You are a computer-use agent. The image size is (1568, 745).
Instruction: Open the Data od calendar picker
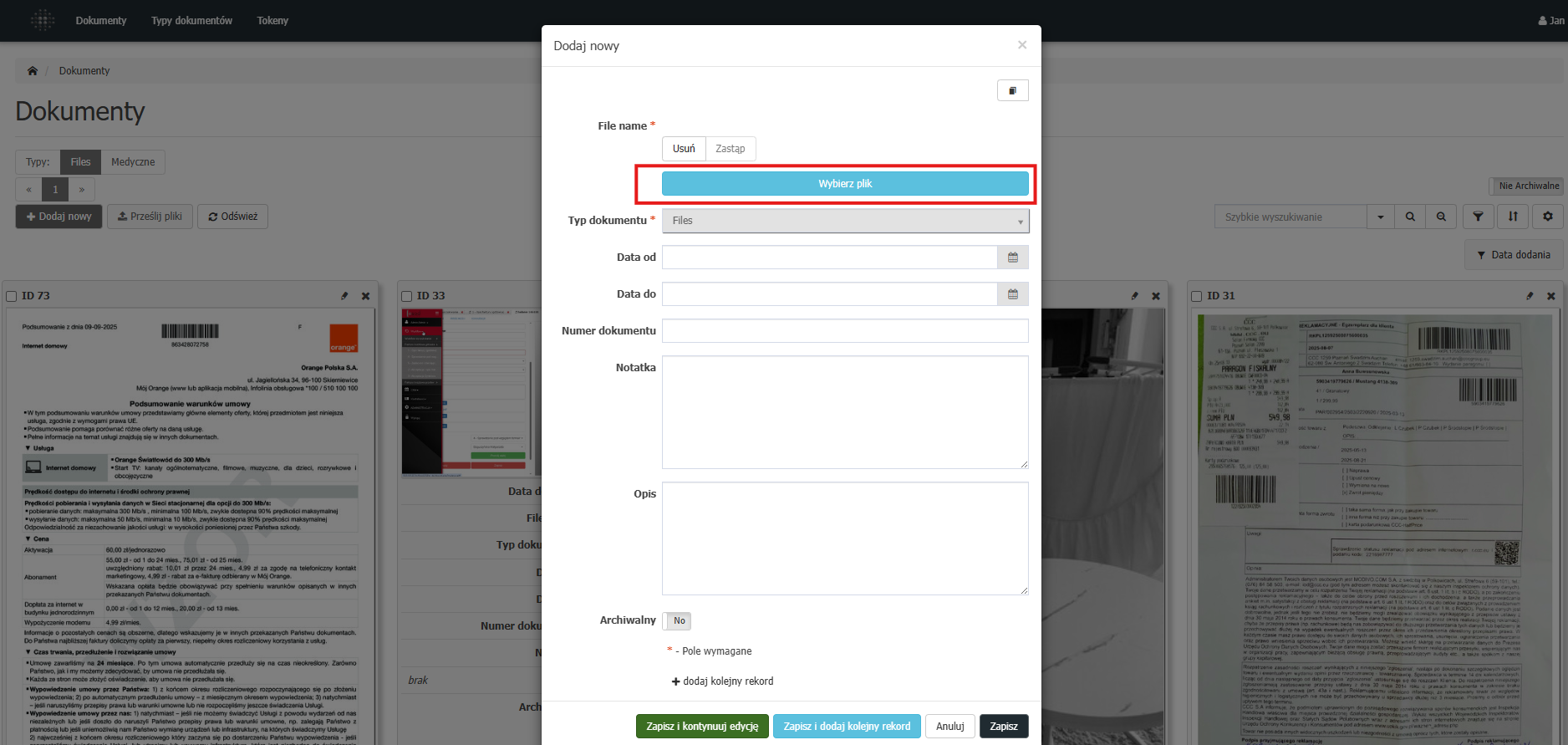(x=1012, y=258)
